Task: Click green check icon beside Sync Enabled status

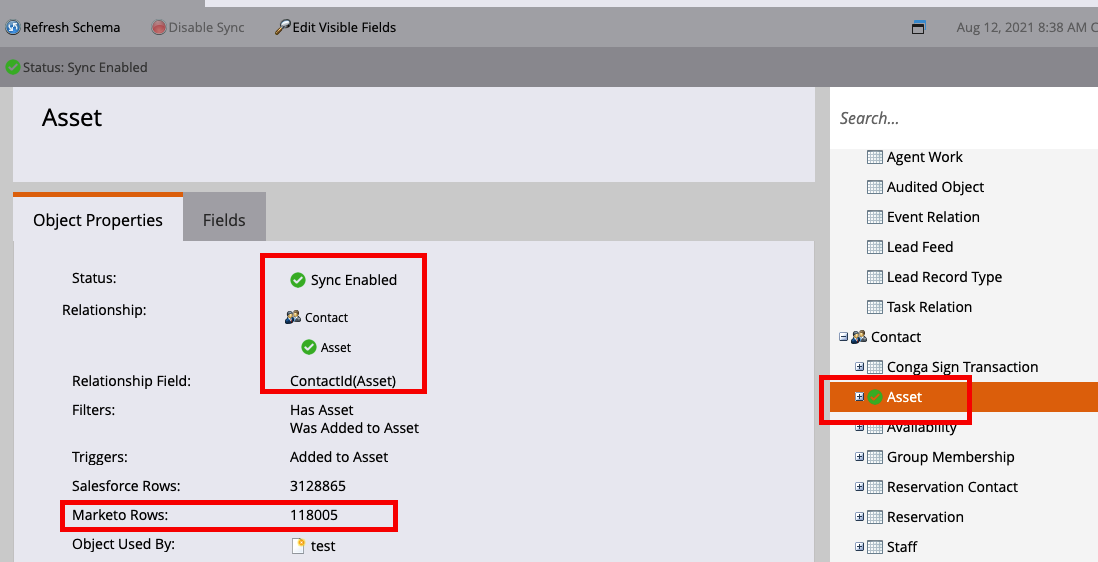Action: pos(297,280)
